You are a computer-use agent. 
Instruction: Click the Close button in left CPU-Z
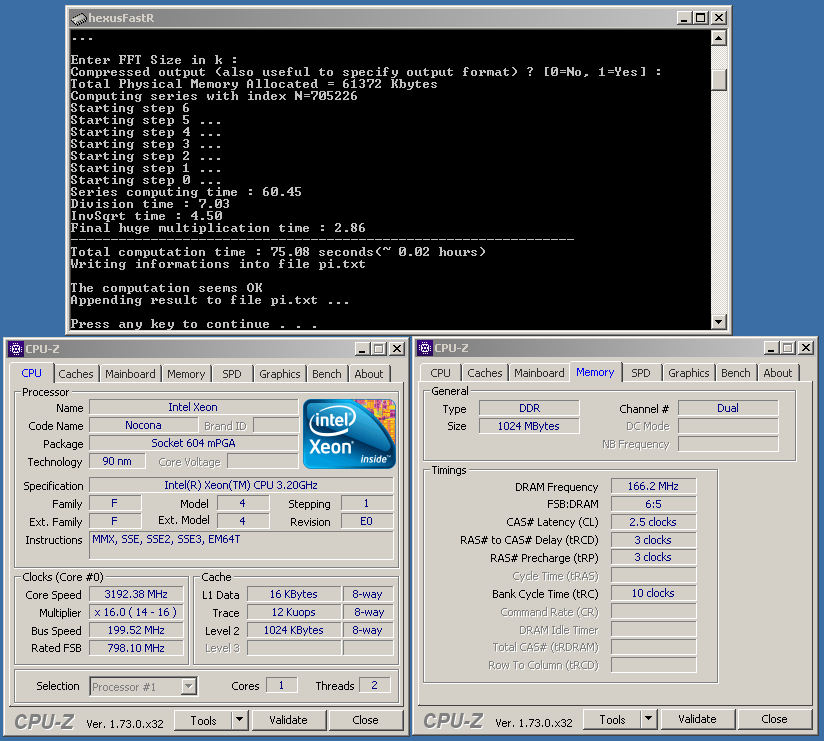click(365, 720)
